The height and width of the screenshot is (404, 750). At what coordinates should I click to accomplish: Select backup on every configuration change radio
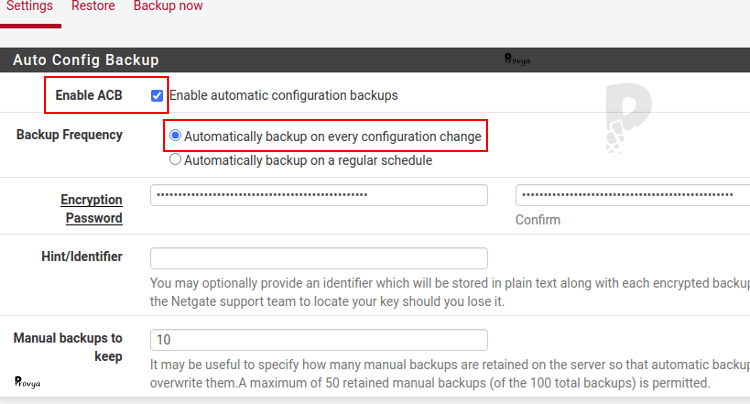click(x=176, y=136)
